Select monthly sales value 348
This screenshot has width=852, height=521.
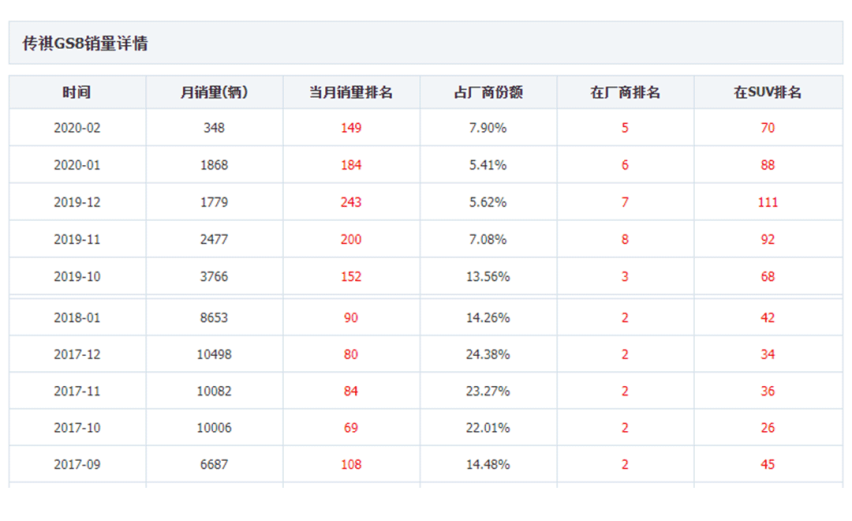[x=214, y=128]
